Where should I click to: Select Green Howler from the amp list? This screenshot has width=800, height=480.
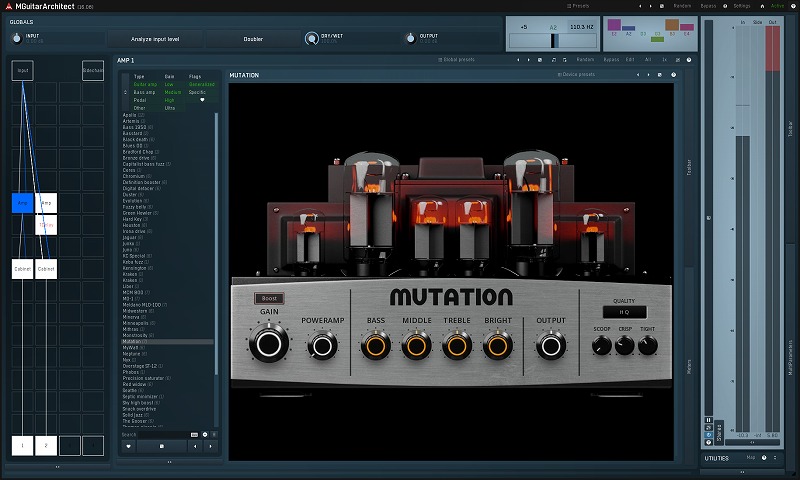(x=138, y=213)
